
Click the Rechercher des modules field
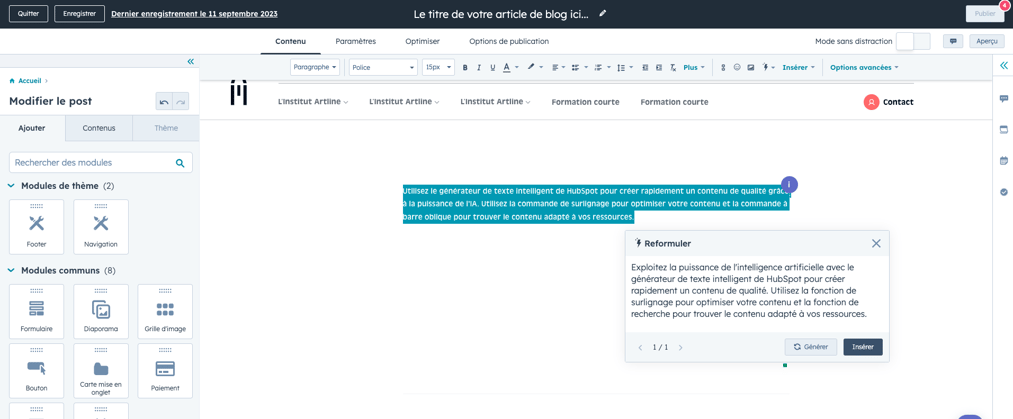101,163
